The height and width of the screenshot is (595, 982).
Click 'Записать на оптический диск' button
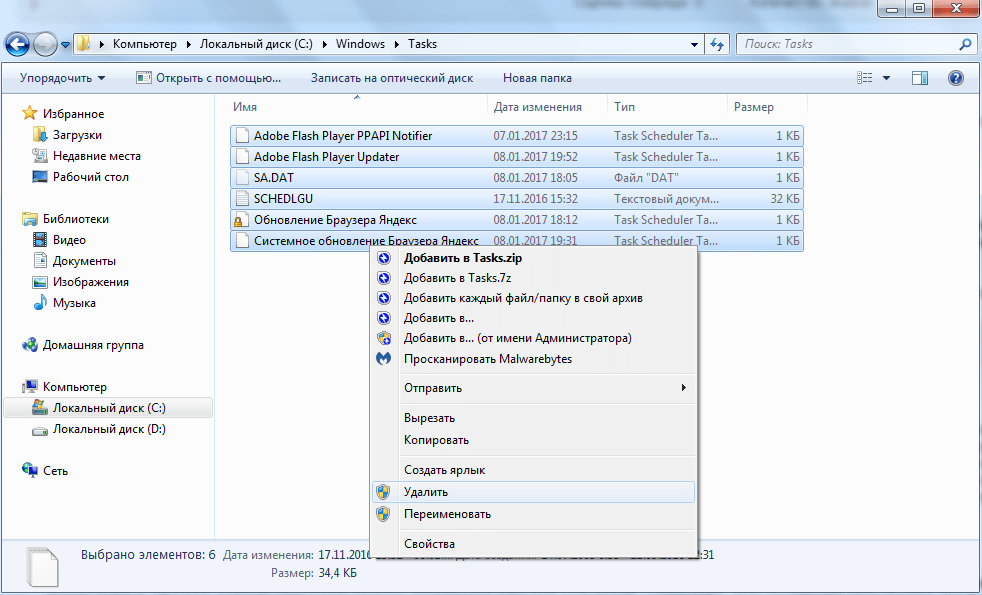(392, 78)
